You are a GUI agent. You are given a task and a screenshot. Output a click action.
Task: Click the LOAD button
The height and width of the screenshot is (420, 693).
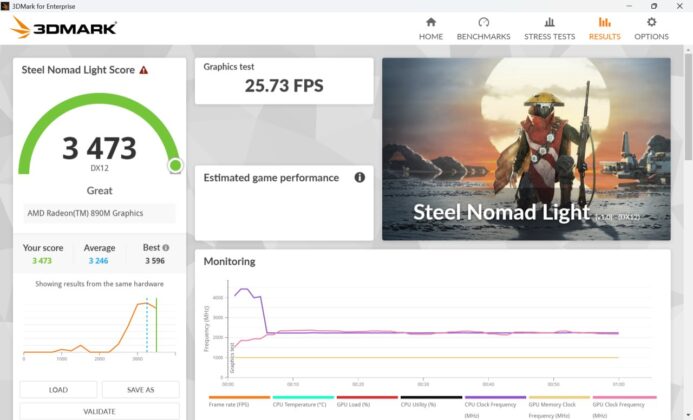(x=58, y=389)
